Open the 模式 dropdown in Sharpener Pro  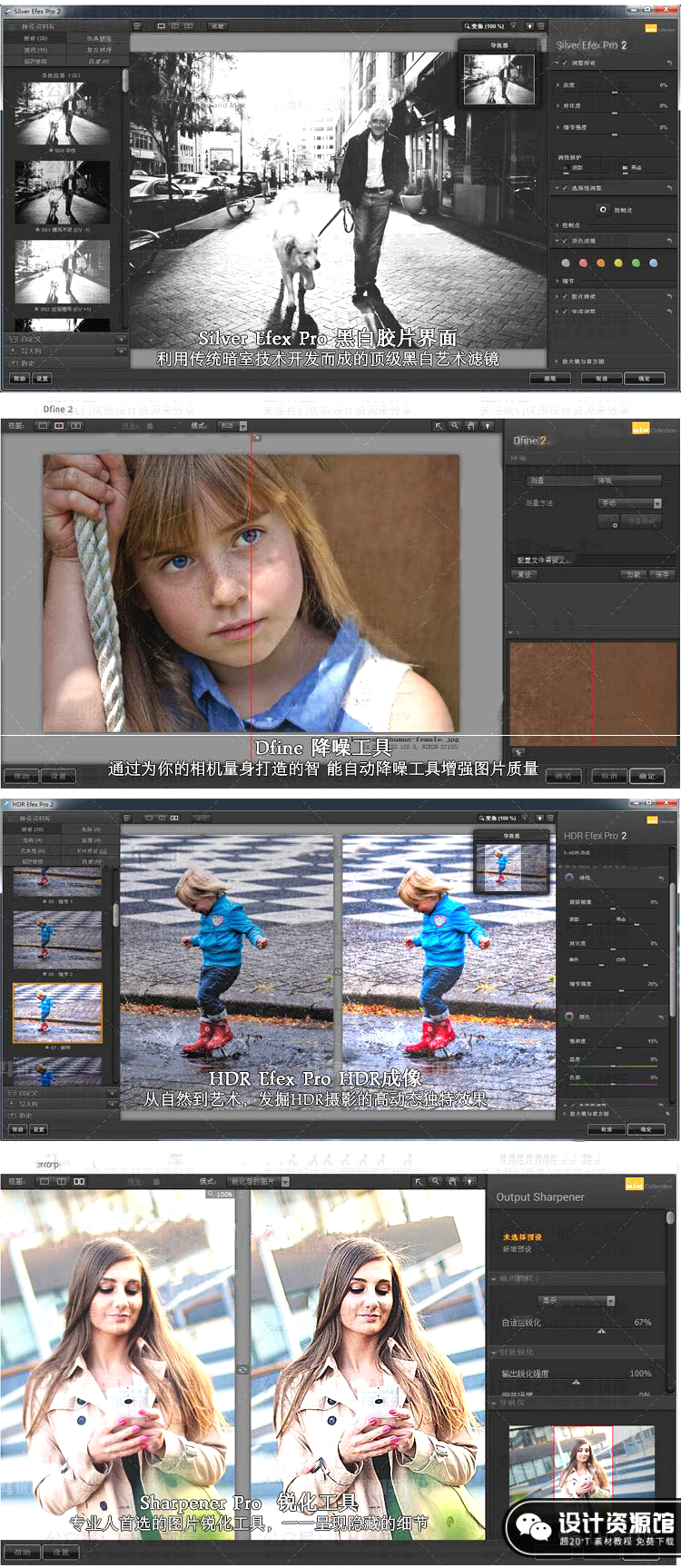click(258, 1181)
